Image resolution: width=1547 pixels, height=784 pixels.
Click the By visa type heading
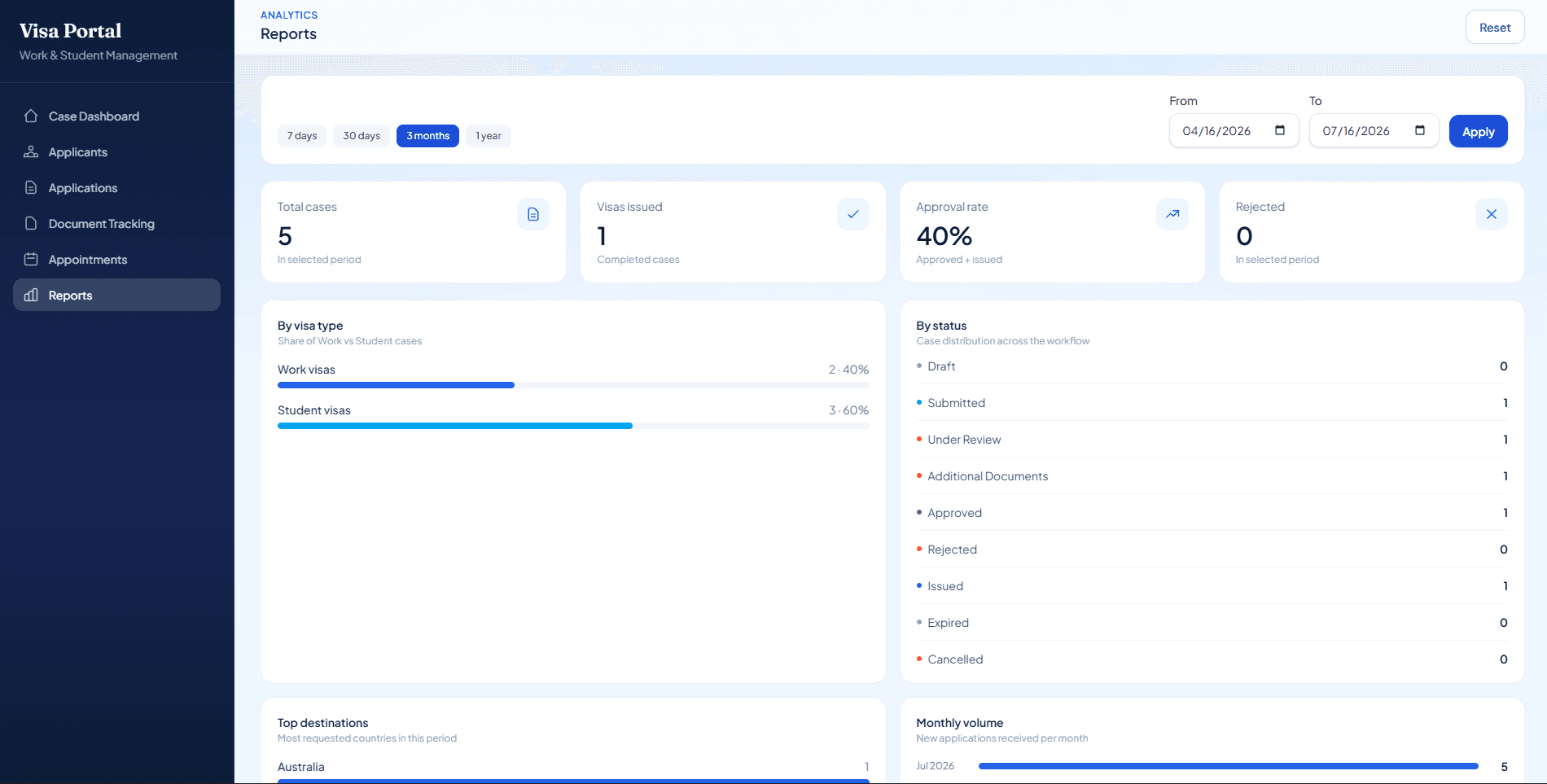click(310, 326)
